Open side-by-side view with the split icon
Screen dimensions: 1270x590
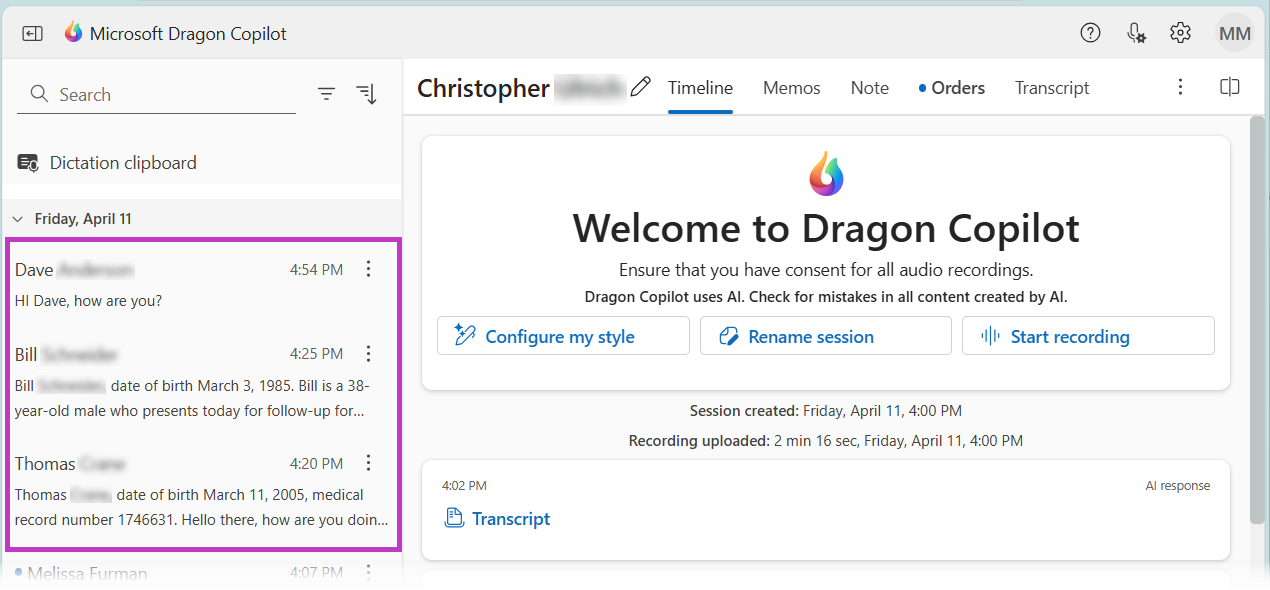point(1229,87)
